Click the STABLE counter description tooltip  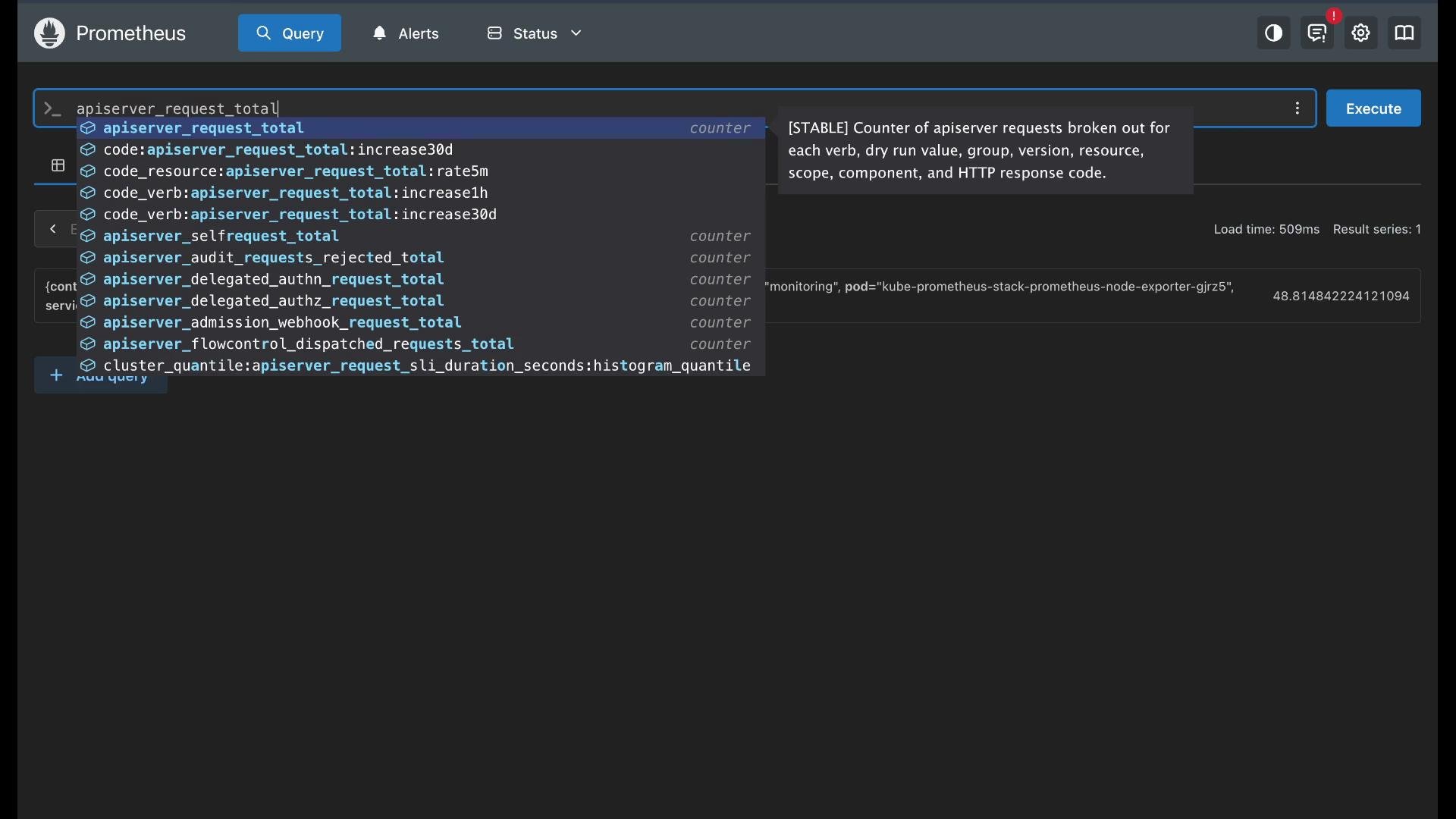click(985, 151)
